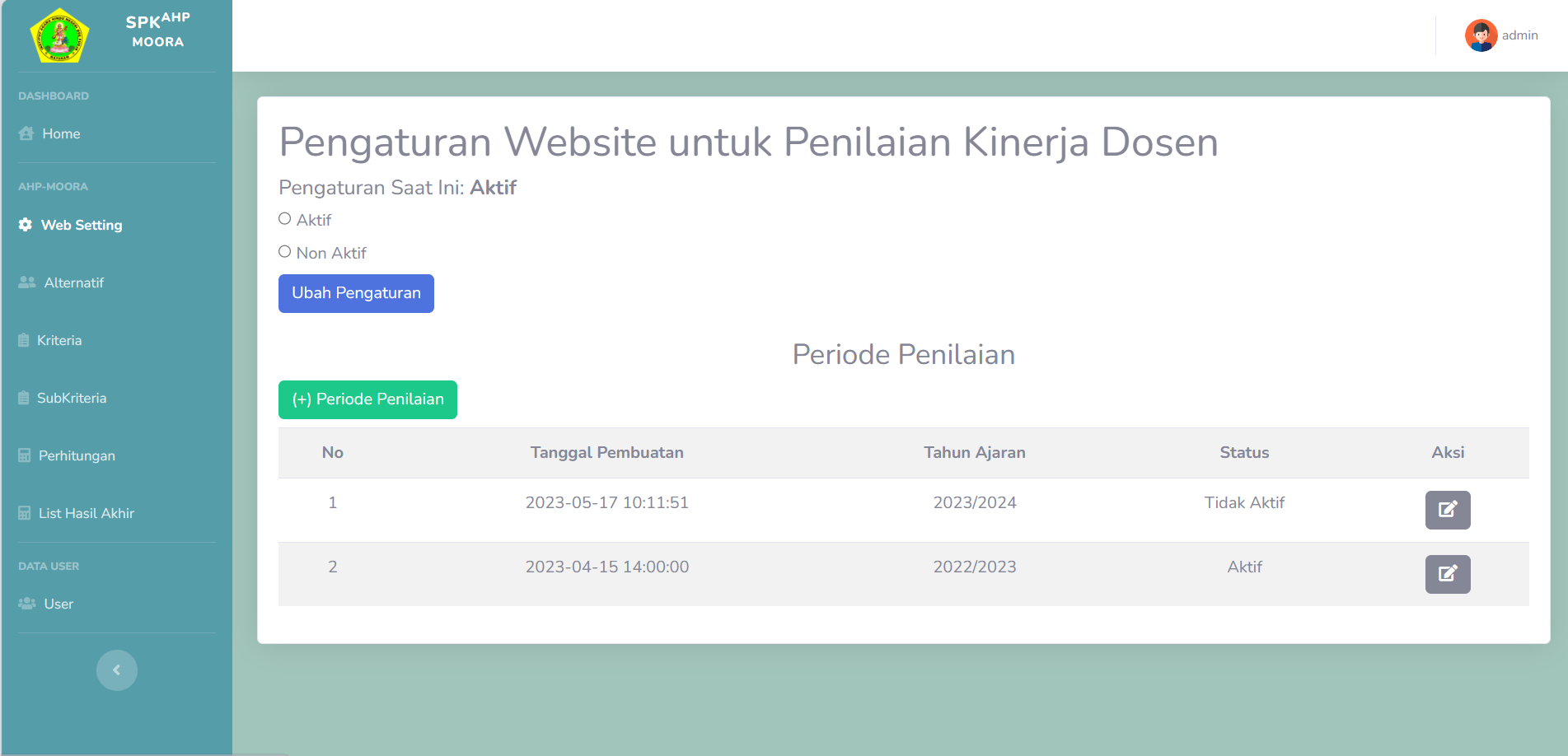Open the admin user dropdown menu

tap(1519, 35)
